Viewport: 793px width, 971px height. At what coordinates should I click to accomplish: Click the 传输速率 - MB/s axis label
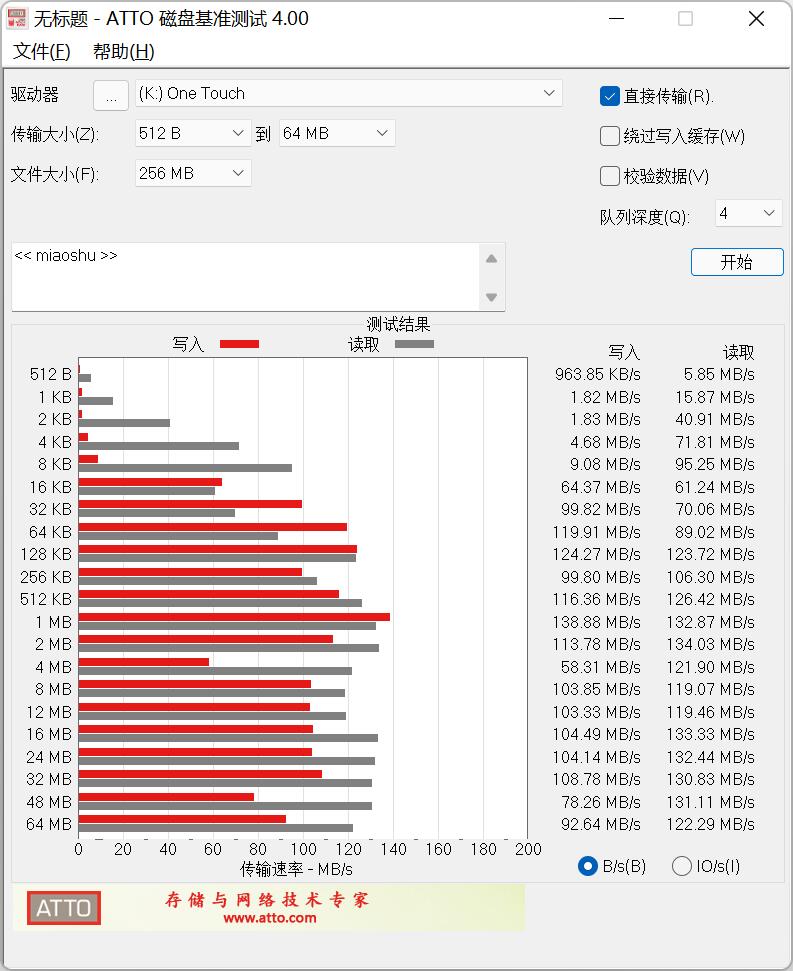pyautogui.click(x=296, y=869)
